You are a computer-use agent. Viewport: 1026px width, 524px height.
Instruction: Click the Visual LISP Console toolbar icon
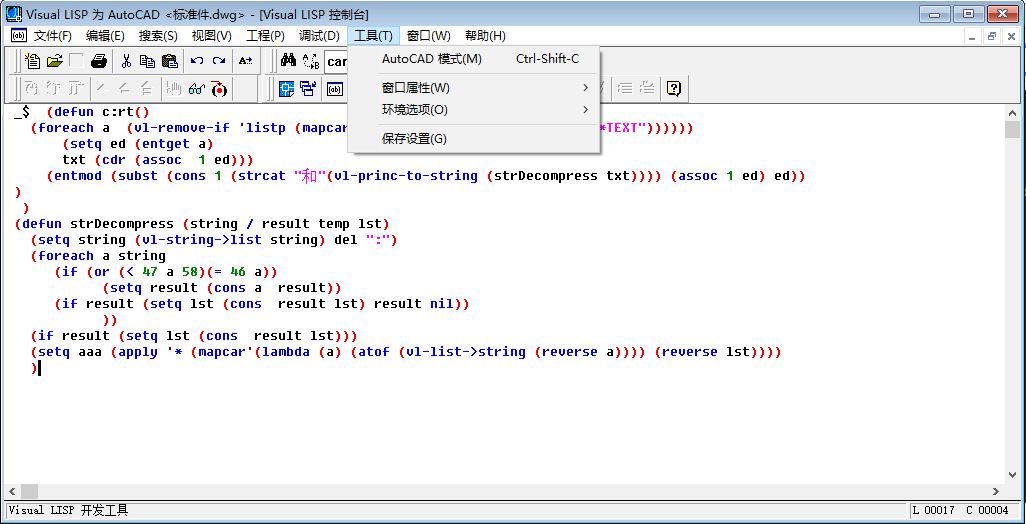335,88
